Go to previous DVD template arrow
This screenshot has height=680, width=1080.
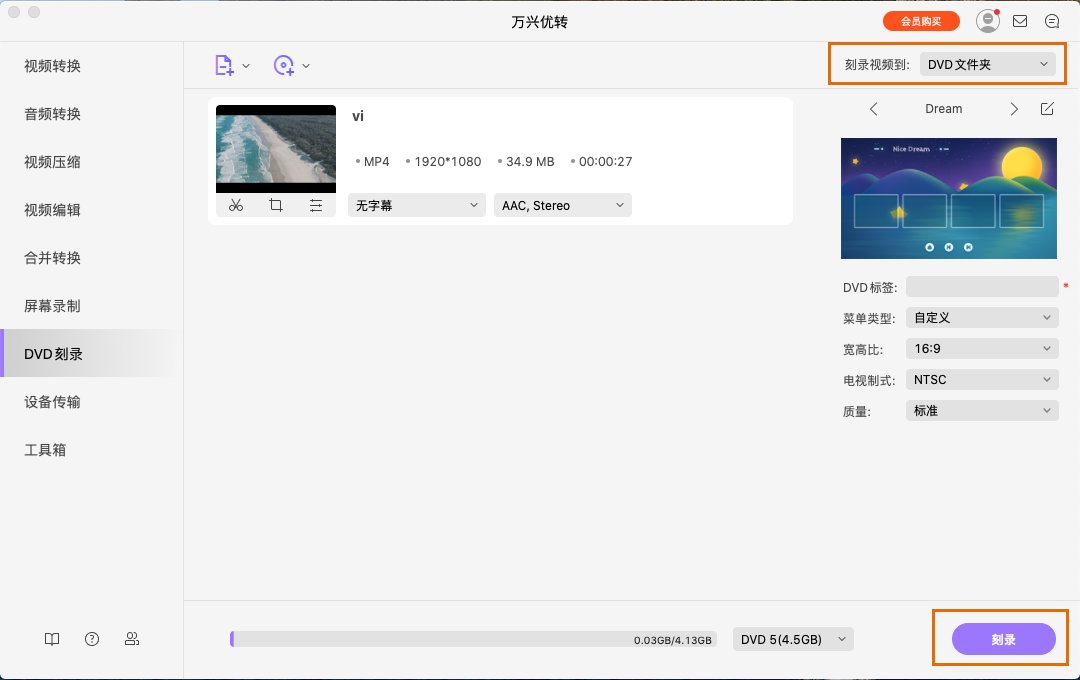click(x=873, y=109)
